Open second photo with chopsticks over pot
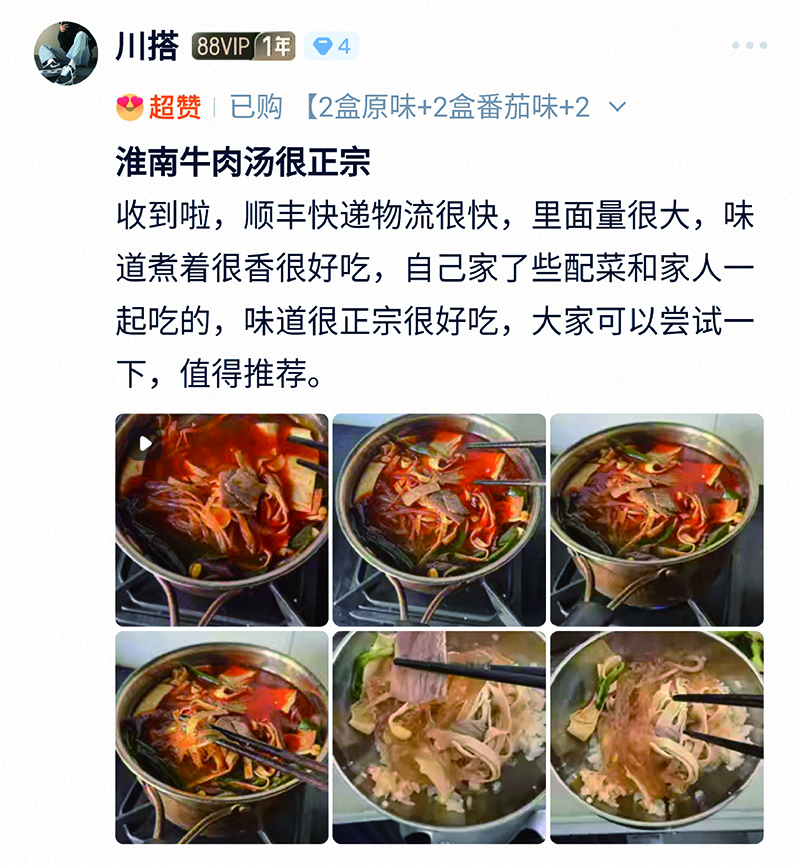Image resolution: width=800 pixels, height=865 pixels. [439, 520]
